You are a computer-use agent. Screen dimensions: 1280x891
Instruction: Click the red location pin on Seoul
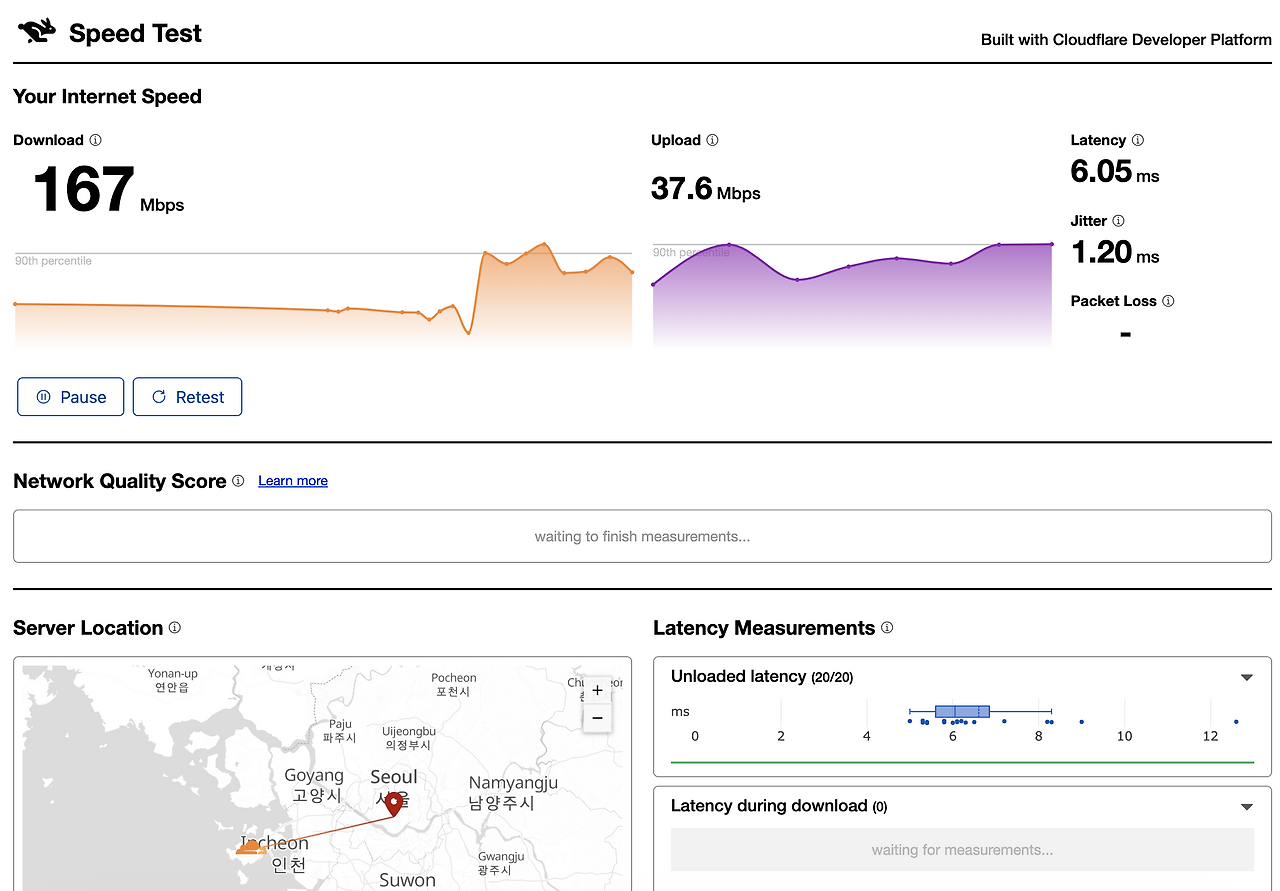394,803
